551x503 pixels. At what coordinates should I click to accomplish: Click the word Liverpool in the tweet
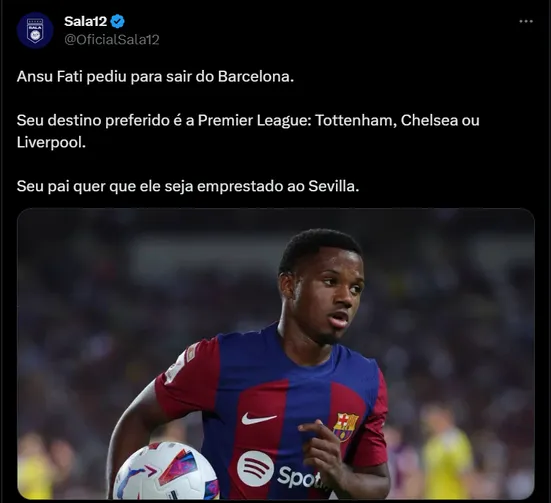(x=51, y=142)
